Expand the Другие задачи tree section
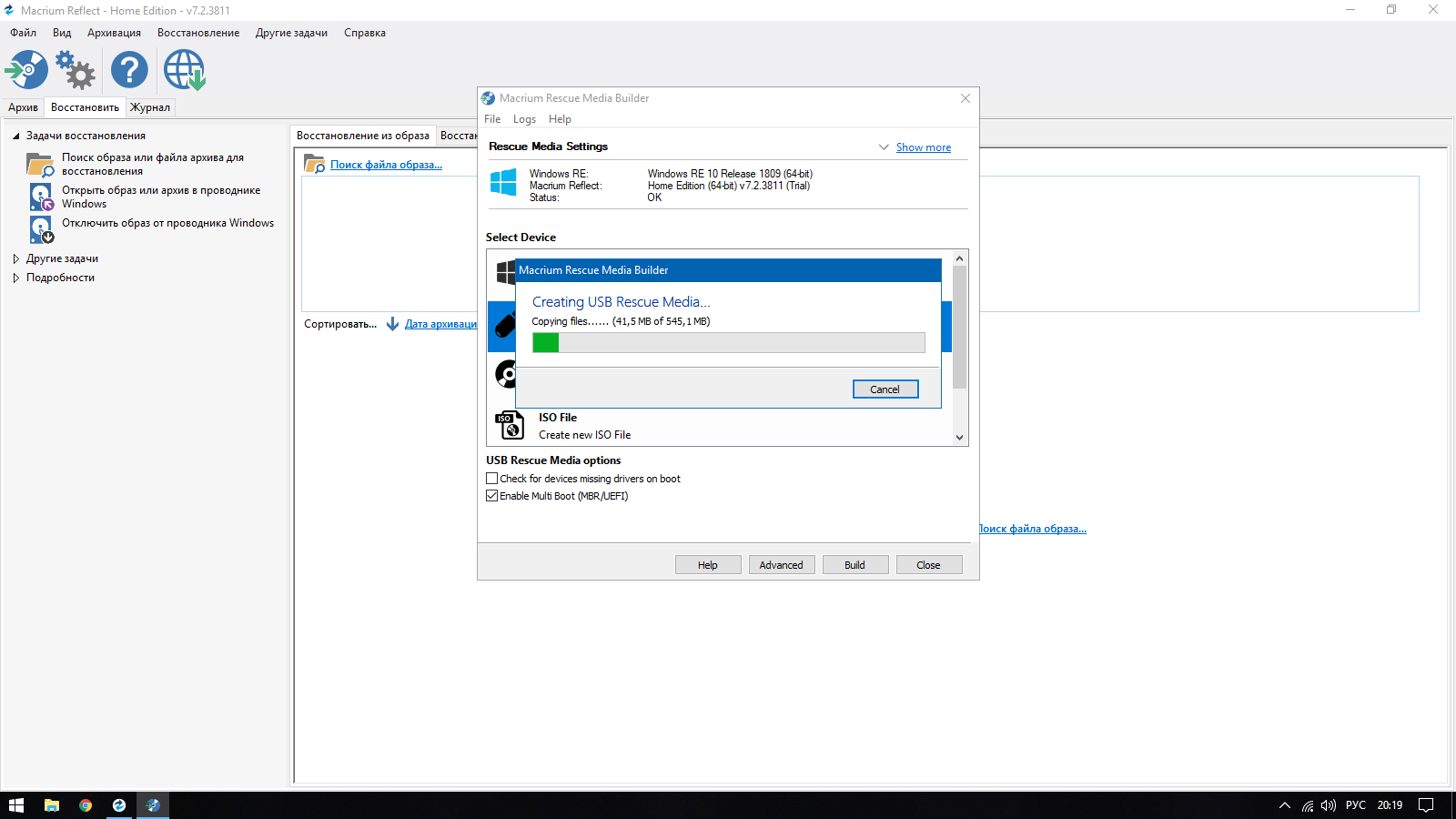This screenshot has height=819, width=1456. [x=16, y=258]
